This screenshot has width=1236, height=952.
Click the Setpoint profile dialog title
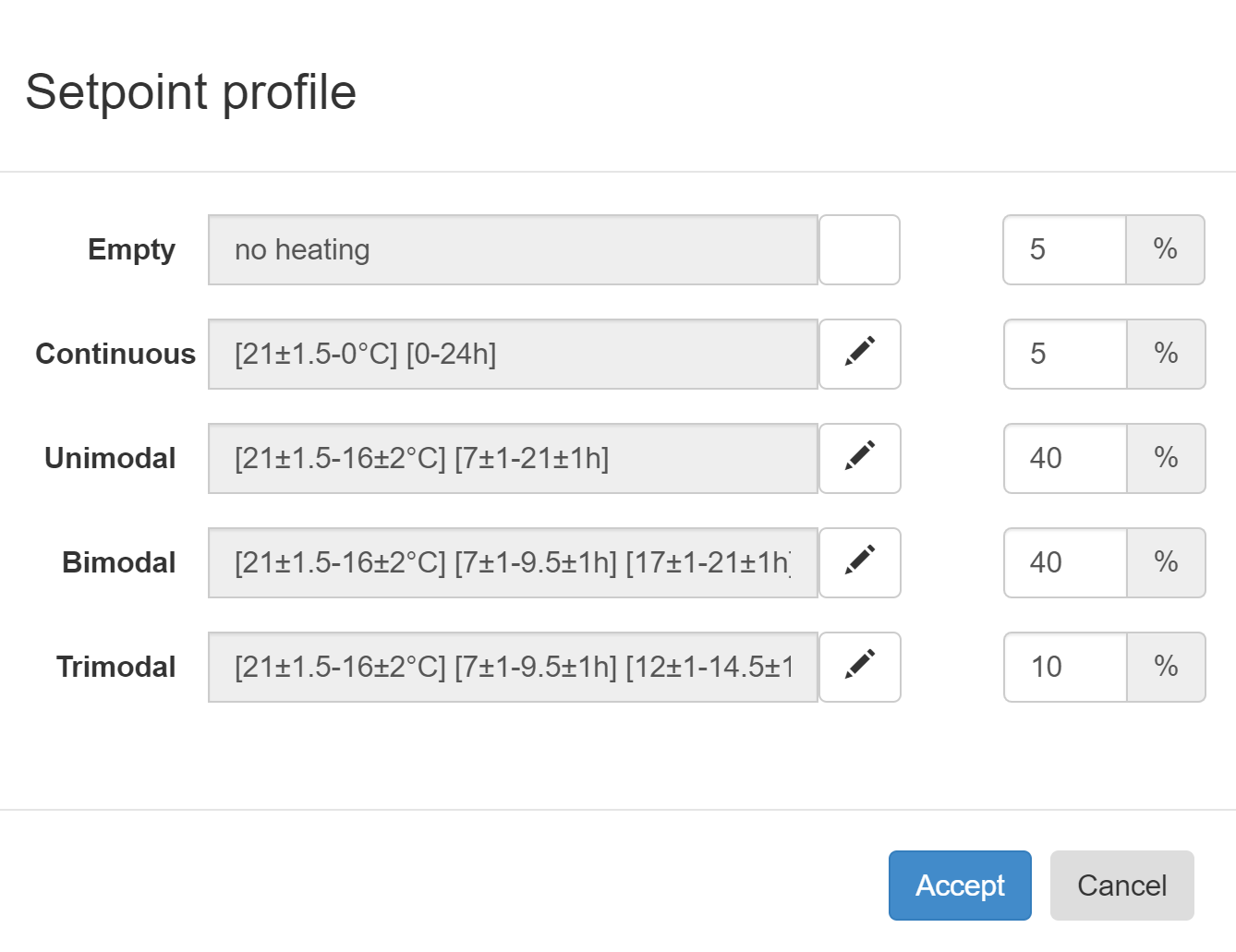click(x=191, y=92)
